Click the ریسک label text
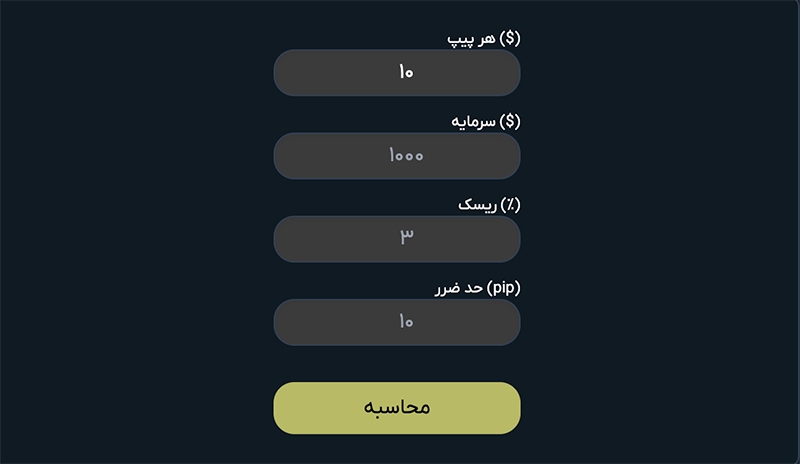This screenshot has height=464, width=800. [477, 205]
